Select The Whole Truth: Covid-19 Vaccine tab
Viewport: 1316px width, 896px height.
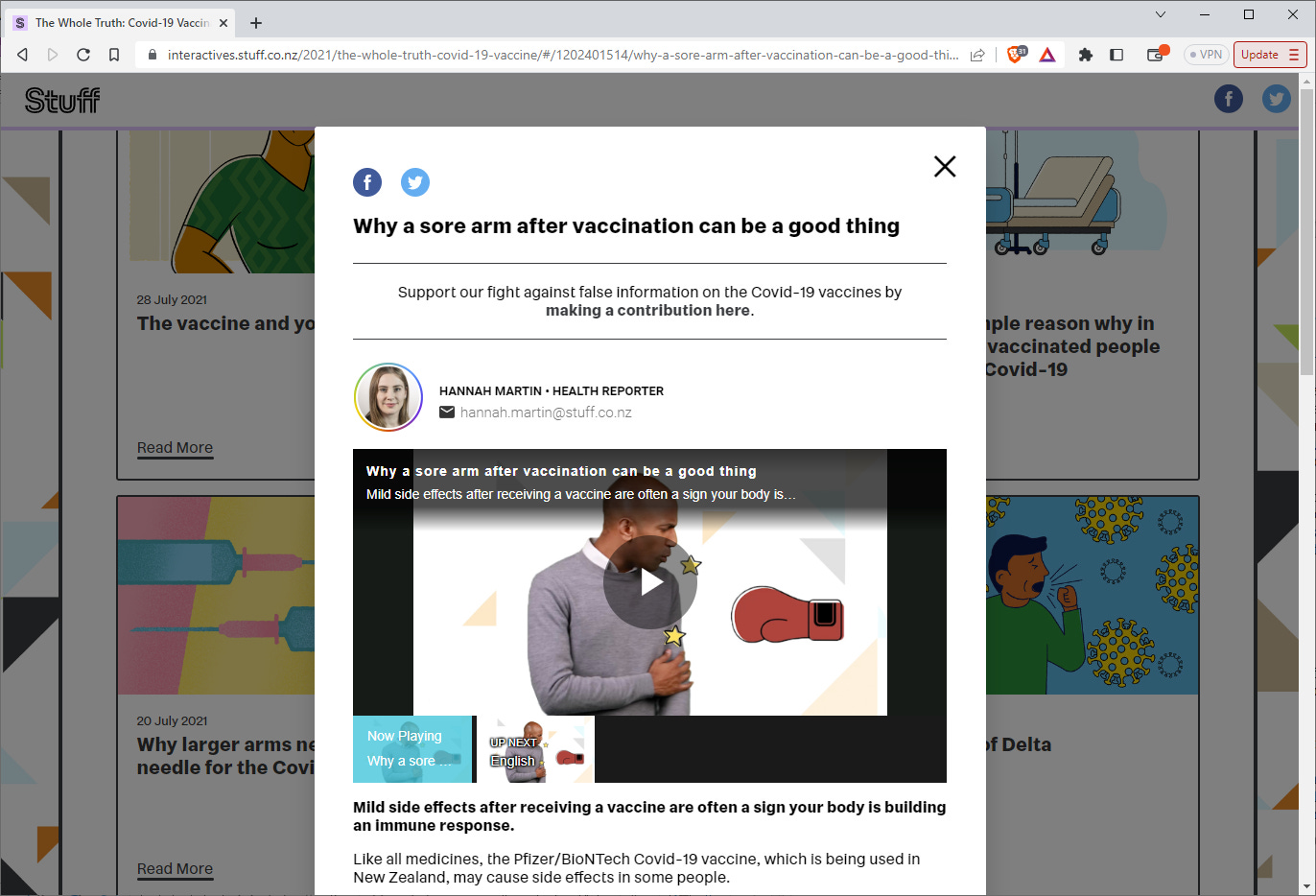[121, 23]
